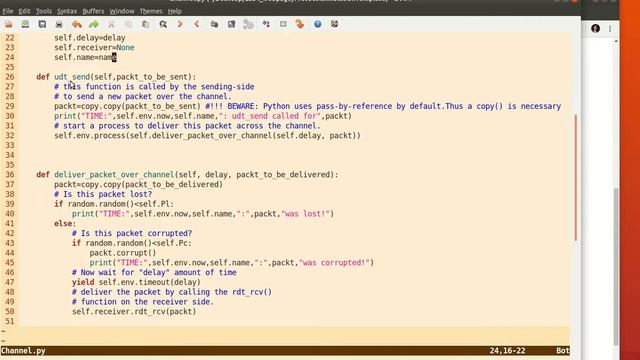Screen dimensions: 640x360
Task: Click the deliver_packet_over_channel function definition
Action: pos(187,175)
